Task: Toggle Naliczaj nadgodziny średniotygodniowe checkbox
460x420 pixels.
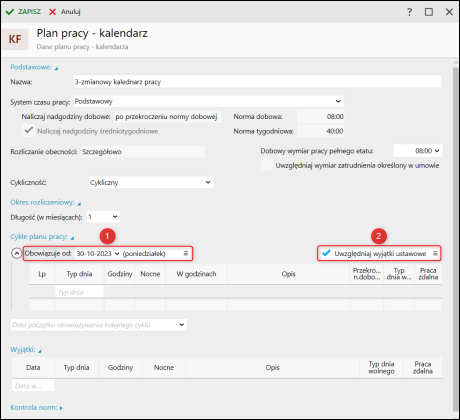Action: pyautogui.click(x=28, y=130)
